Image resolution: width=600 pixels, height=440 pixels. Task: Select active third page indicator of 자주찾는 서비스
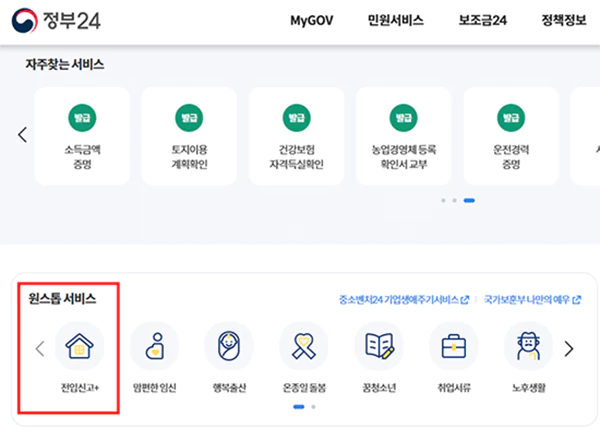[469, 200]
